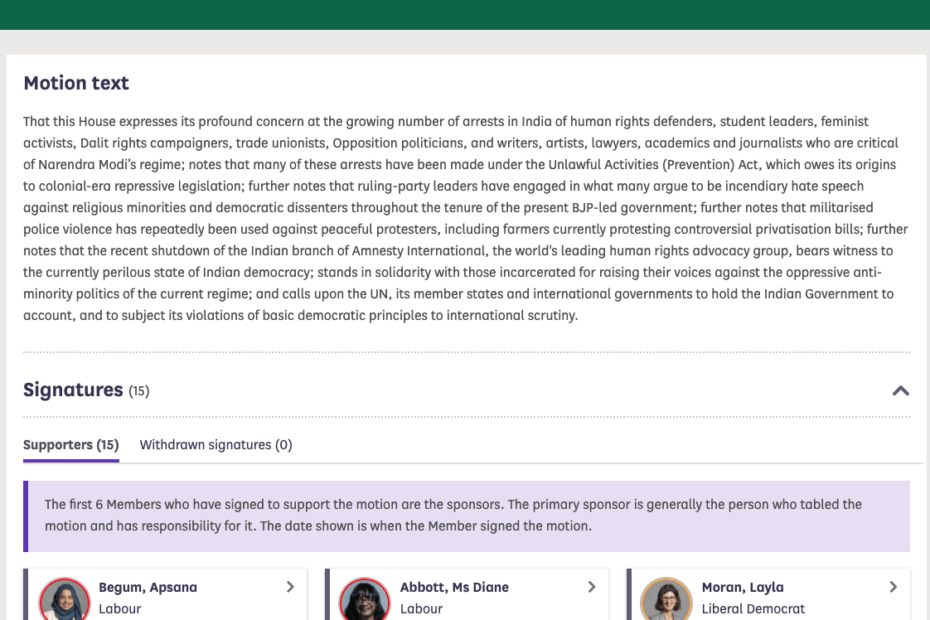This screenshot has width=930, height=620.
Task: Click the purple sponsors information banner
Action: point(466,515)
